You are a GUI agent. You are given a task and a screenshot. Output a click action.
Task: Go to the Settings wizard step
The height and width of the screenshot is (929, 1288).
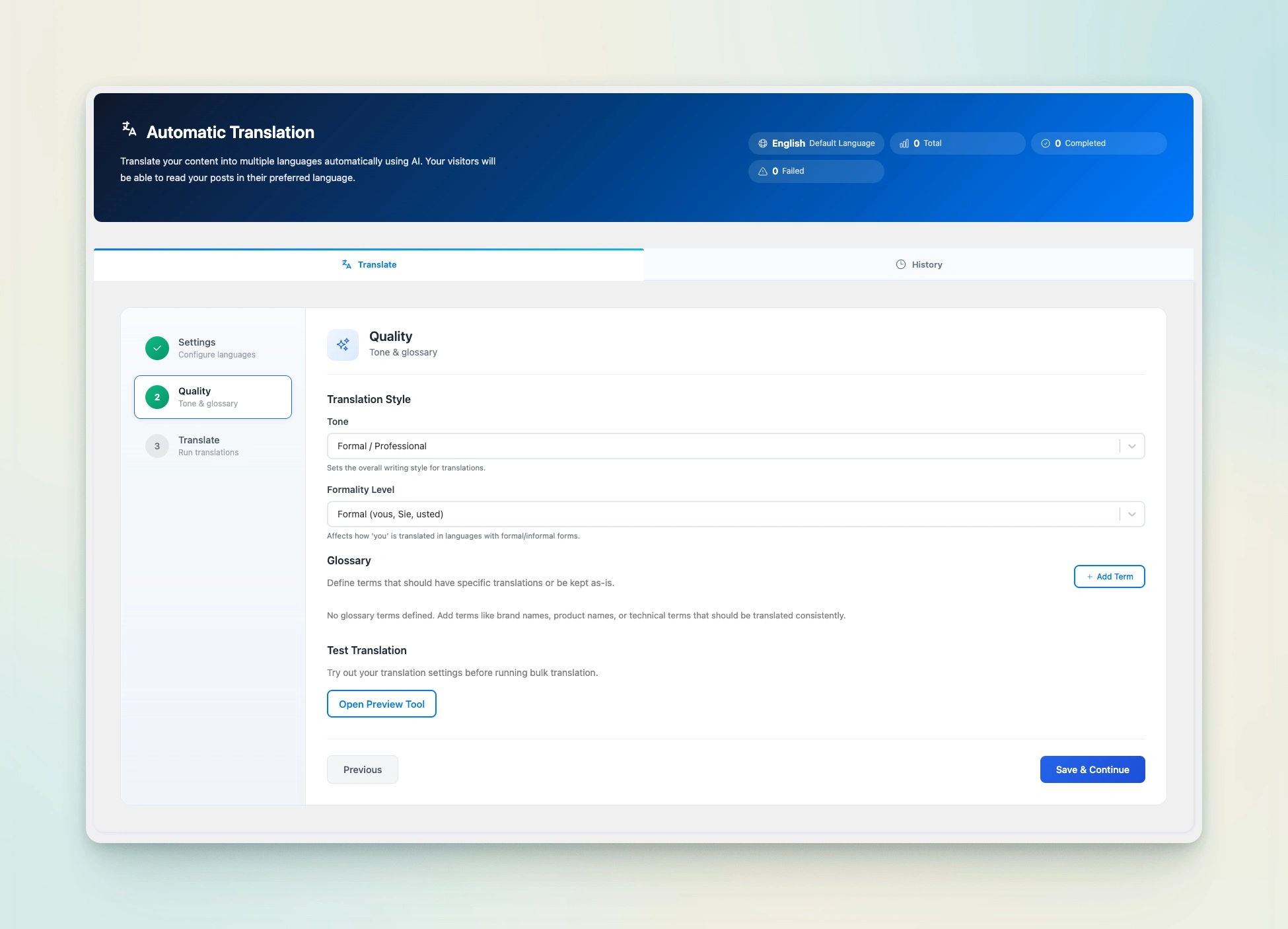213,348
